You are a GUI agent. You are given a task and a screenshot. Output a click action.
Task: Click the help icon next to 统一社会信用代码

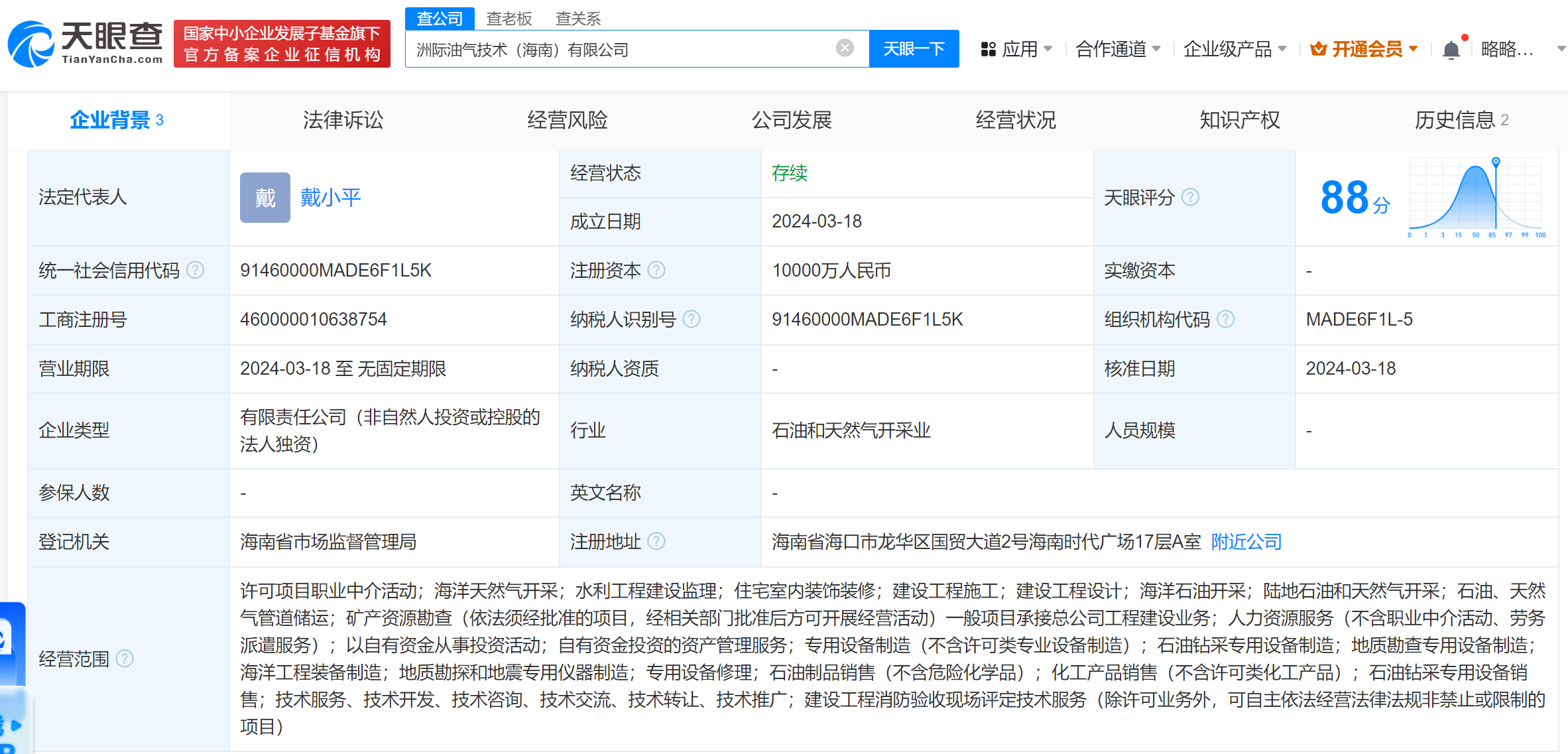[195, 270]
